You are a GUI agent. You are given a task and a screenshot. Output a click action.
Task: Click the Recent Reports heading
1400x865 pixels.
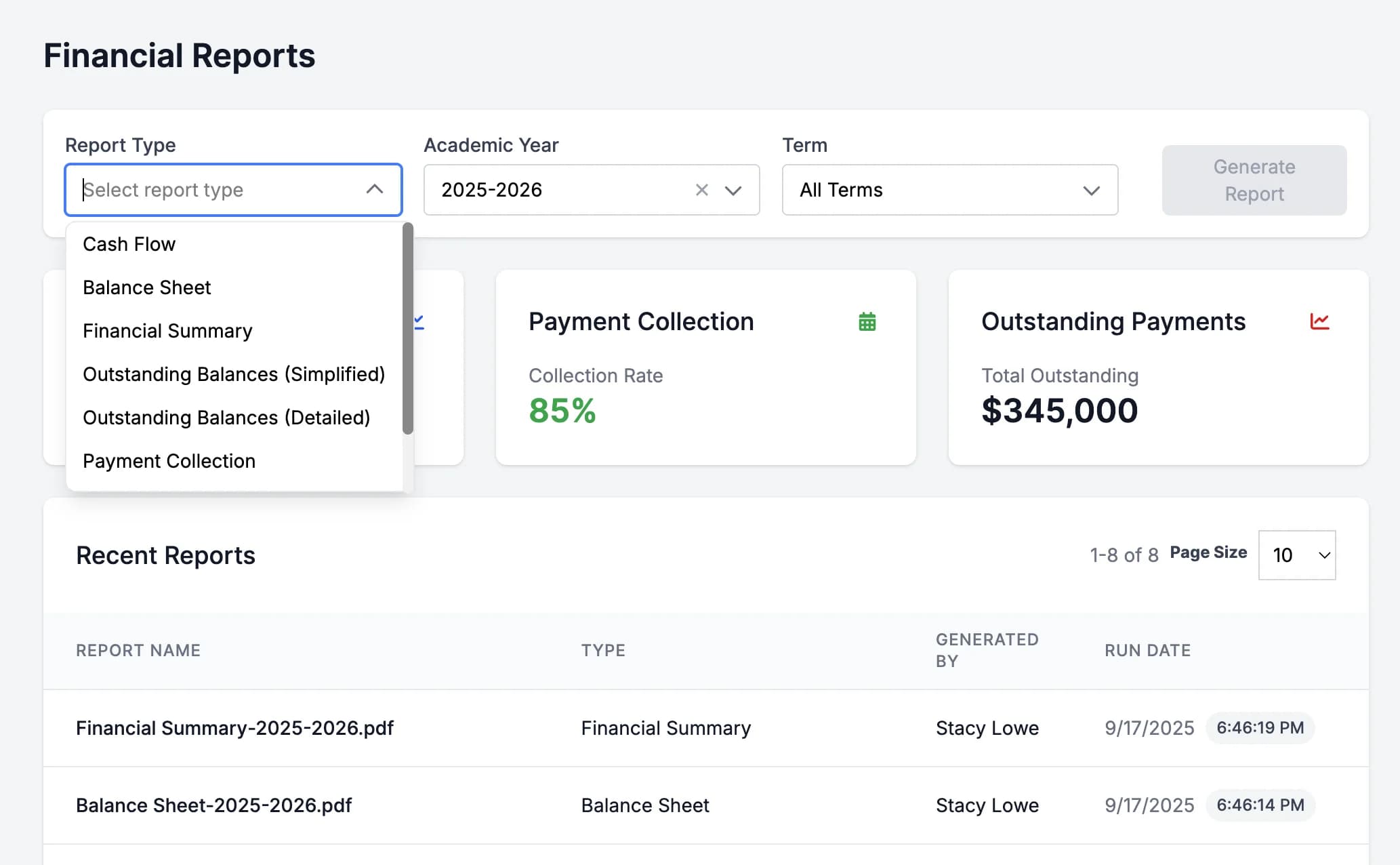[x=165, y=555]
